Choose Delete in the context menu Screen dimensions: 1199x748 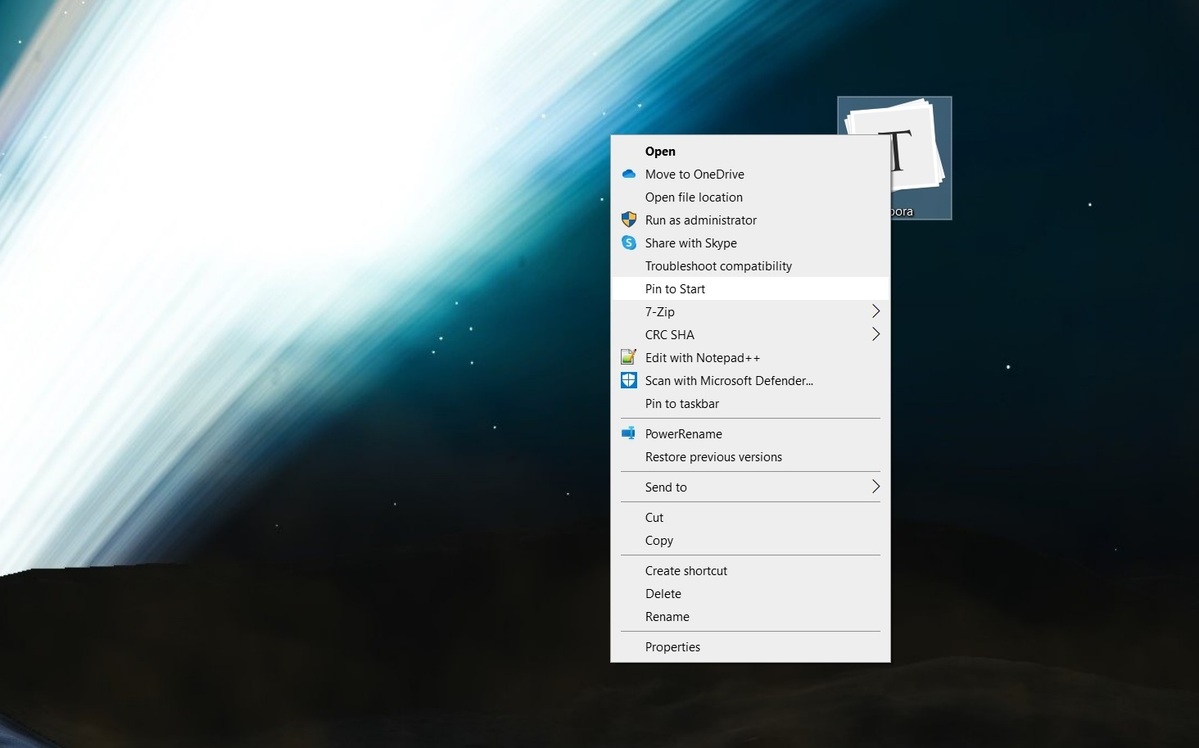click(663, 594)
